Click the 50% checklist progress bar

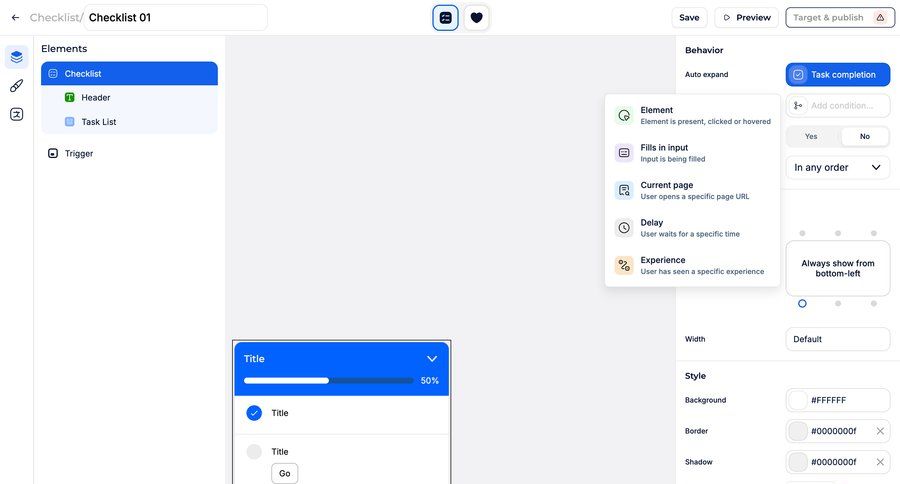328,381
